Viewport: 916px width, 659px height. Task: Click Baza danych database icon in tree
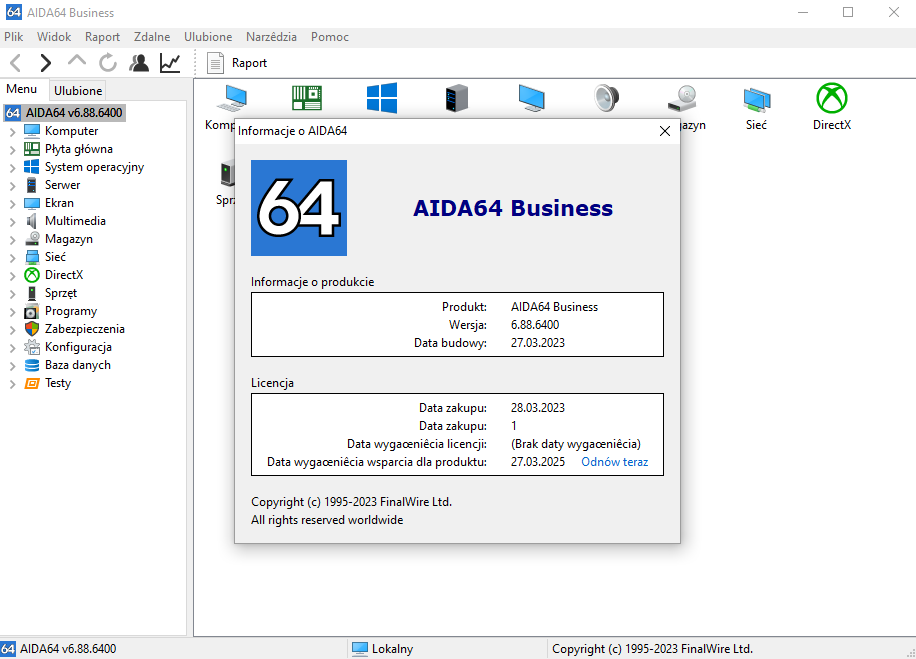pos(32,365)
